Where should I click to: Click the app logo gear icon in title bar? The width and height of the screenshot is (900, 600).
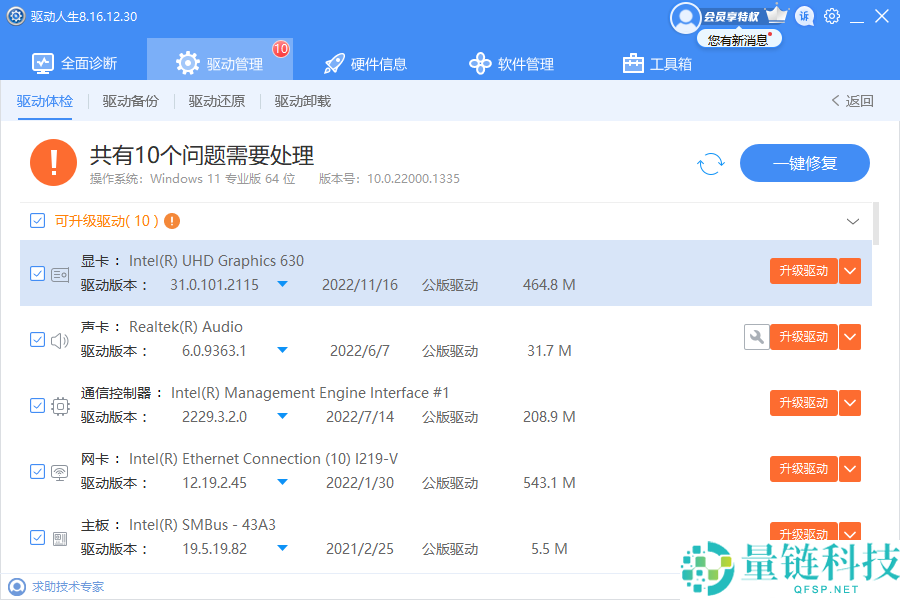click(15, 16)
